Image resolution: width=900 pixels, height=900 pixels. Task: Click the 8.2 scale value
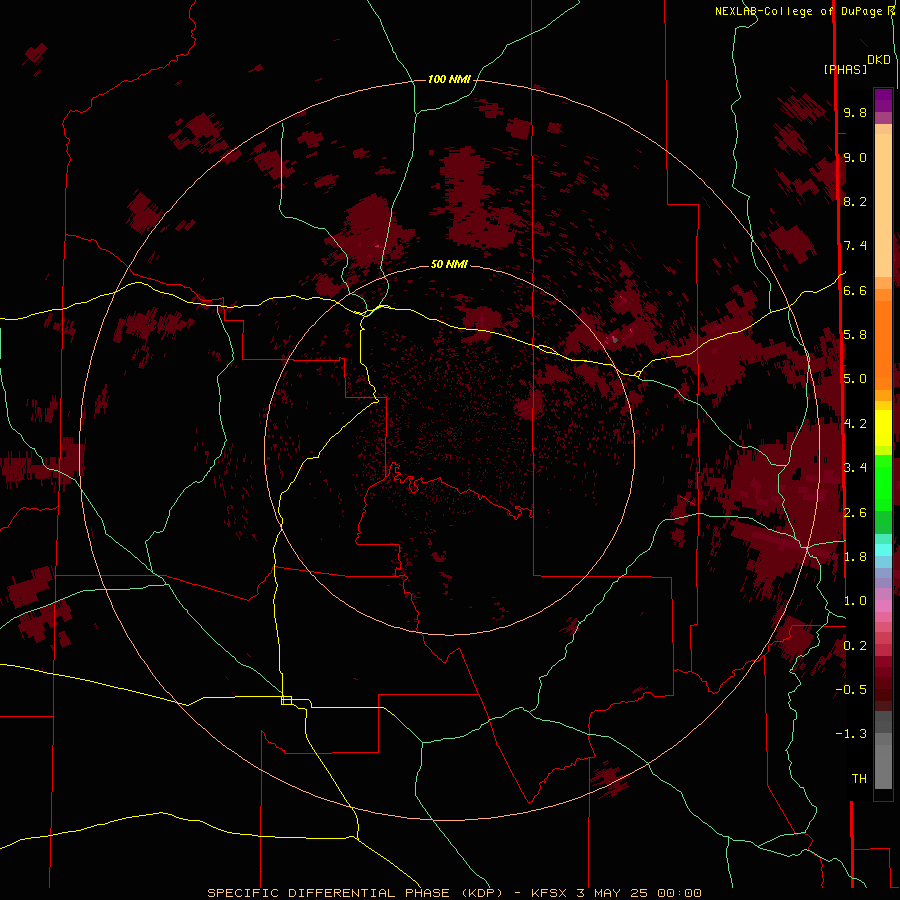(855, 201)
